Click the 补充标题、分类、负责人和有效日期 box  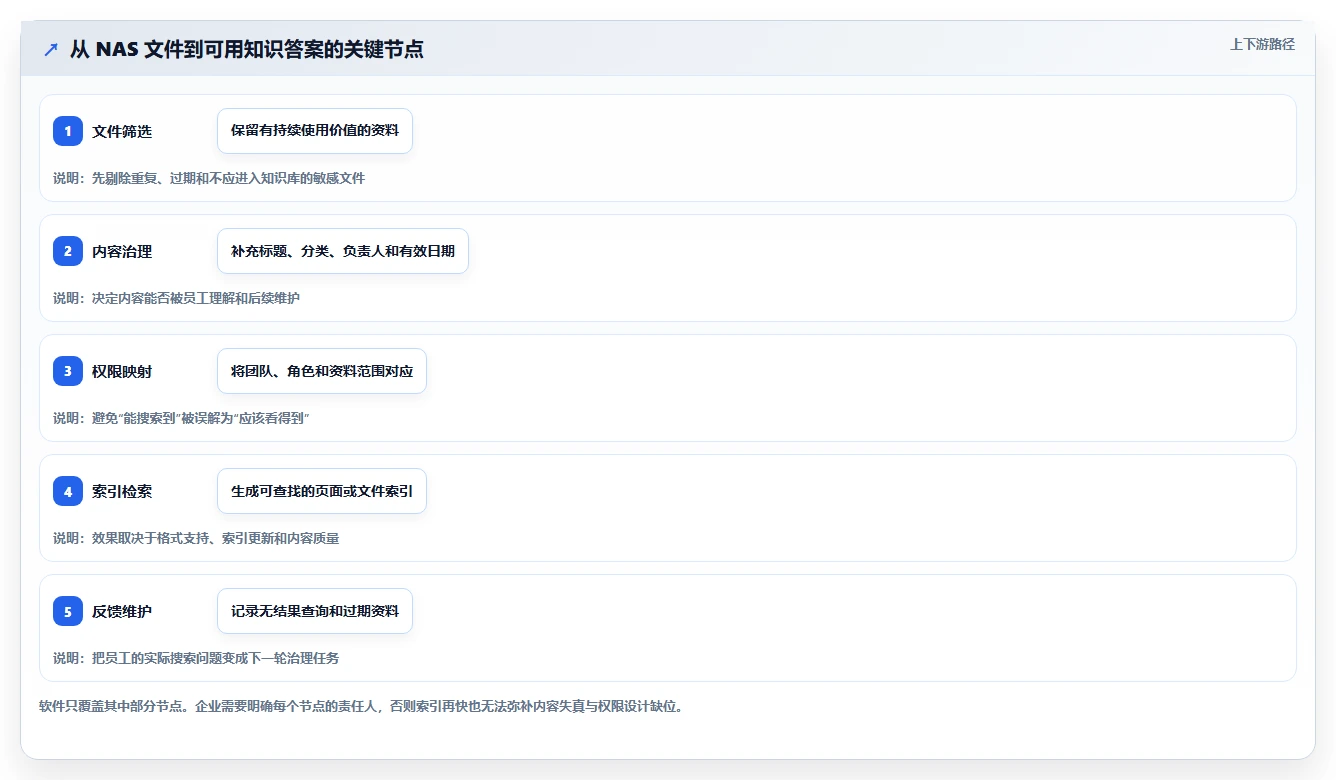(343, 251)
